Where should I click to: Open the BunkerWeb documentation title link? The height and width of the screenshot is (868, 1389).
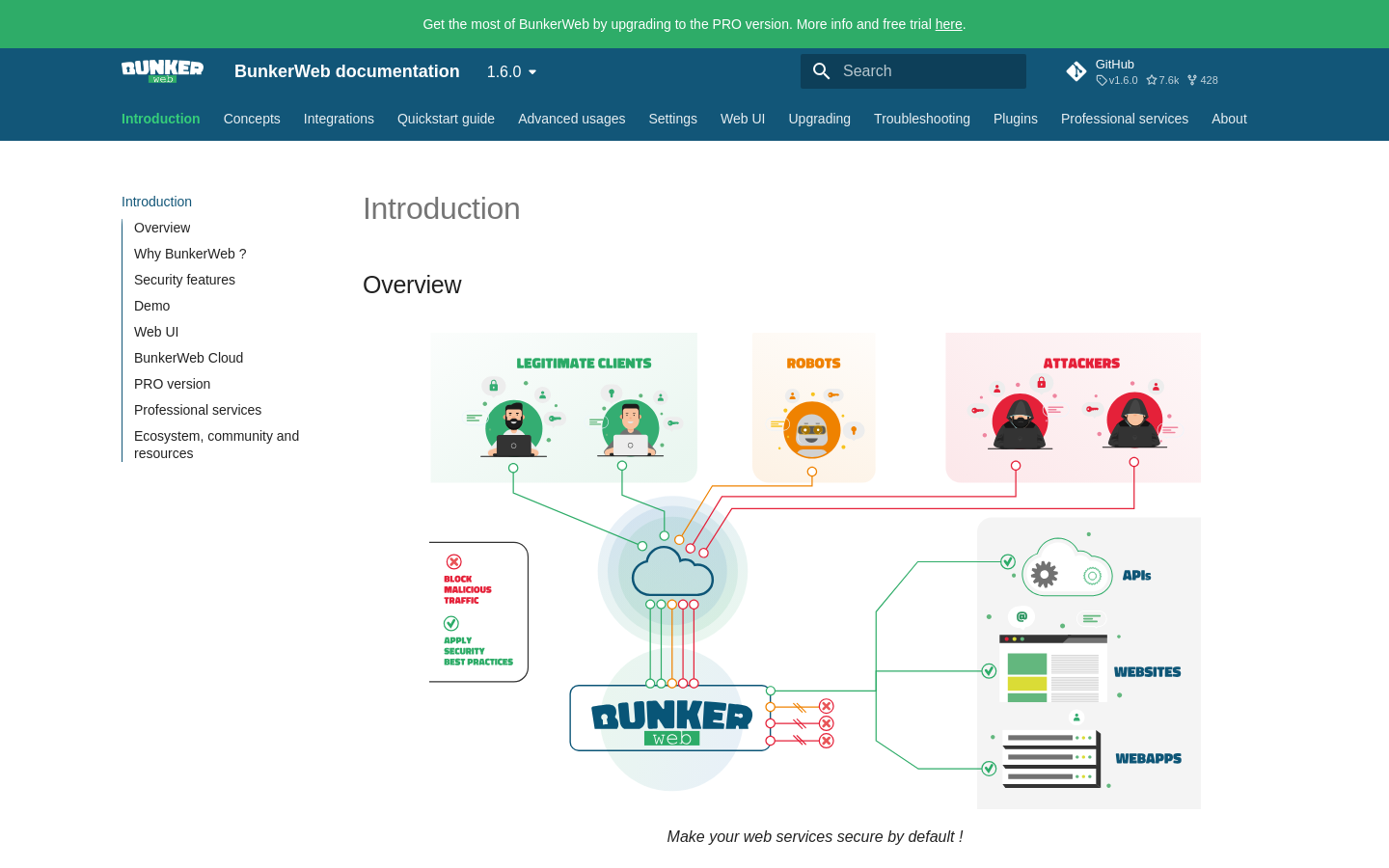(347, 71)
